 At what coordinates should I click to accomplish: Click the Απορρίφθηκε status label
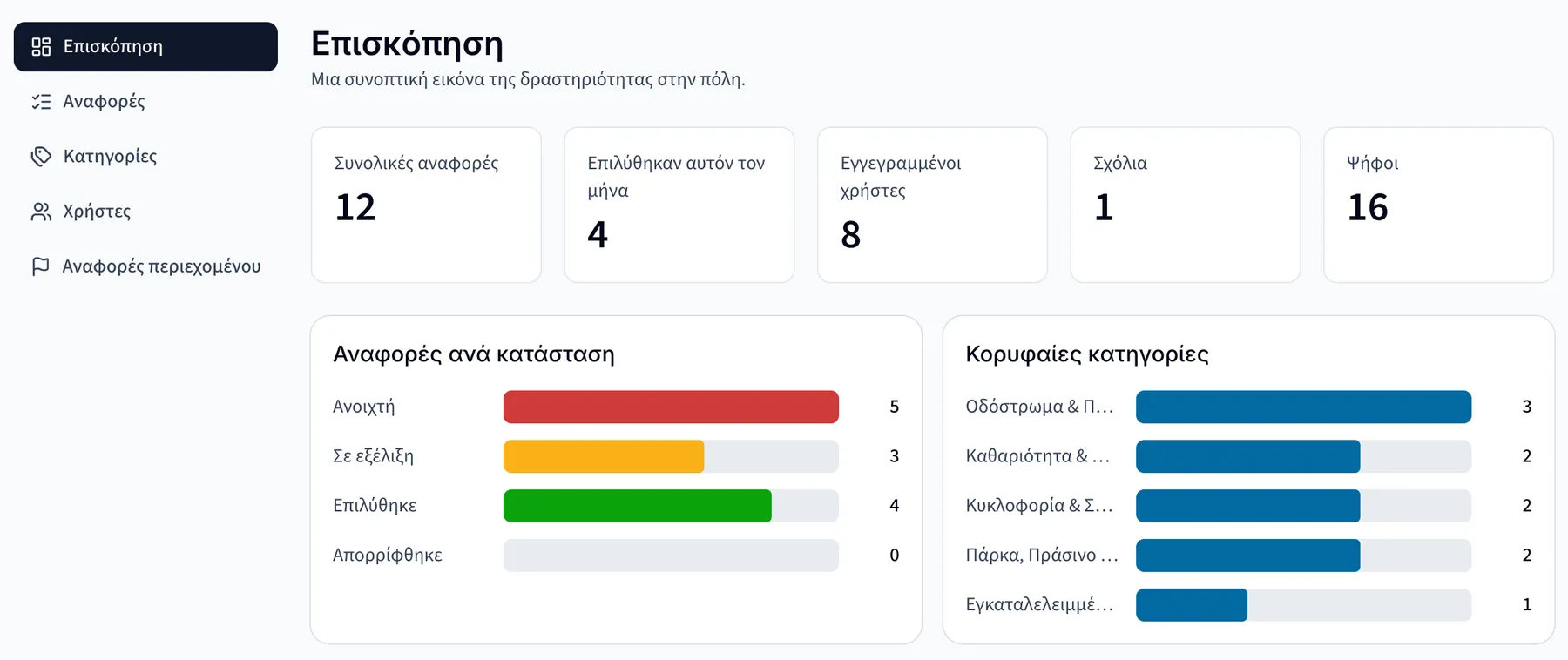point(388,556)
